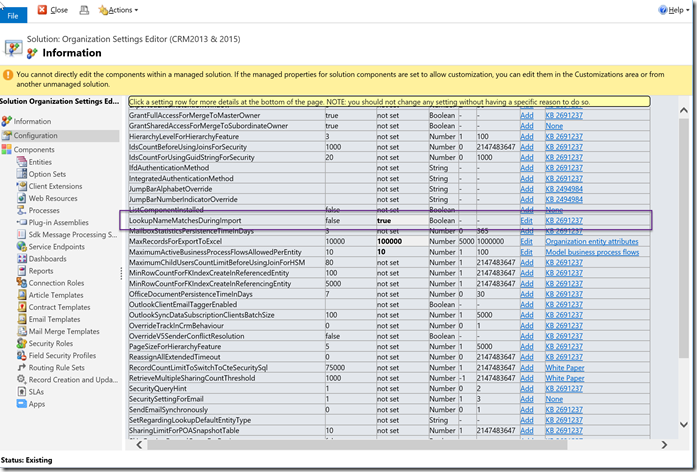Click Edit link for MaximumActiveBusinessProcessFlowsAllowedPerEntity

coord(526,252)
